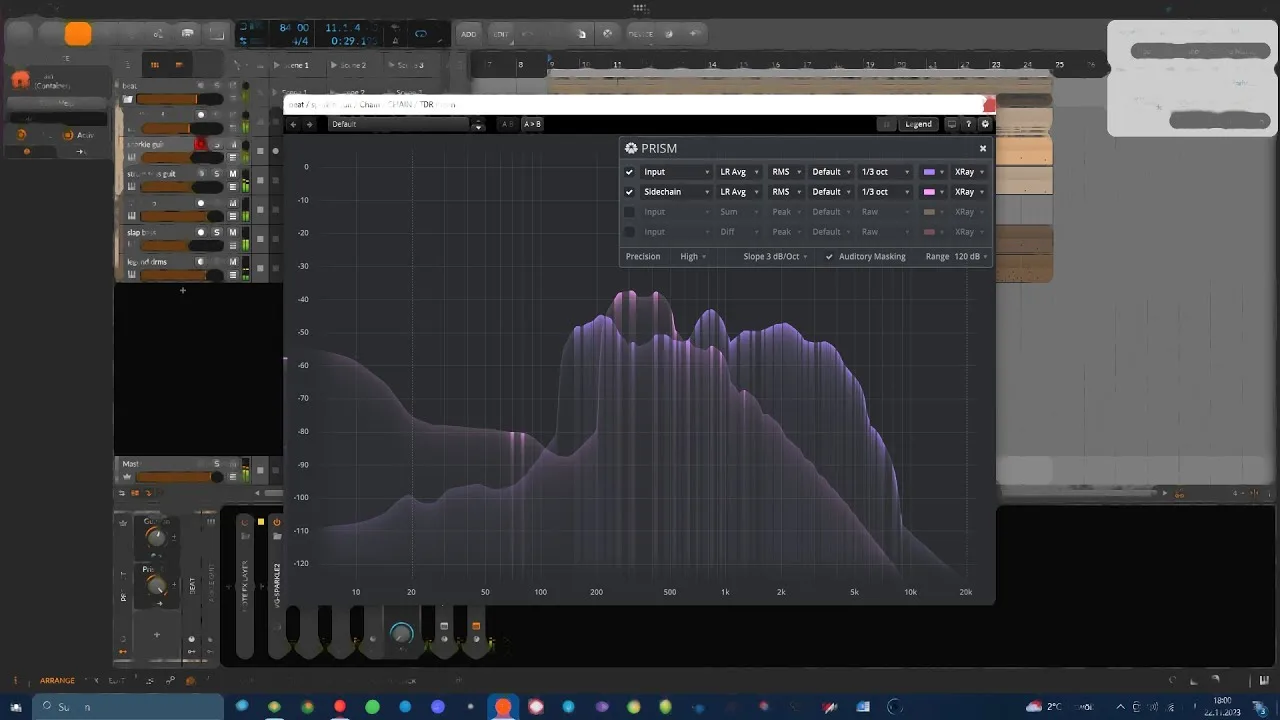This screenshot has width=1280, height=720.
Task: Switch to the ARRANGE view tab
Action: [x=57, y=681]
